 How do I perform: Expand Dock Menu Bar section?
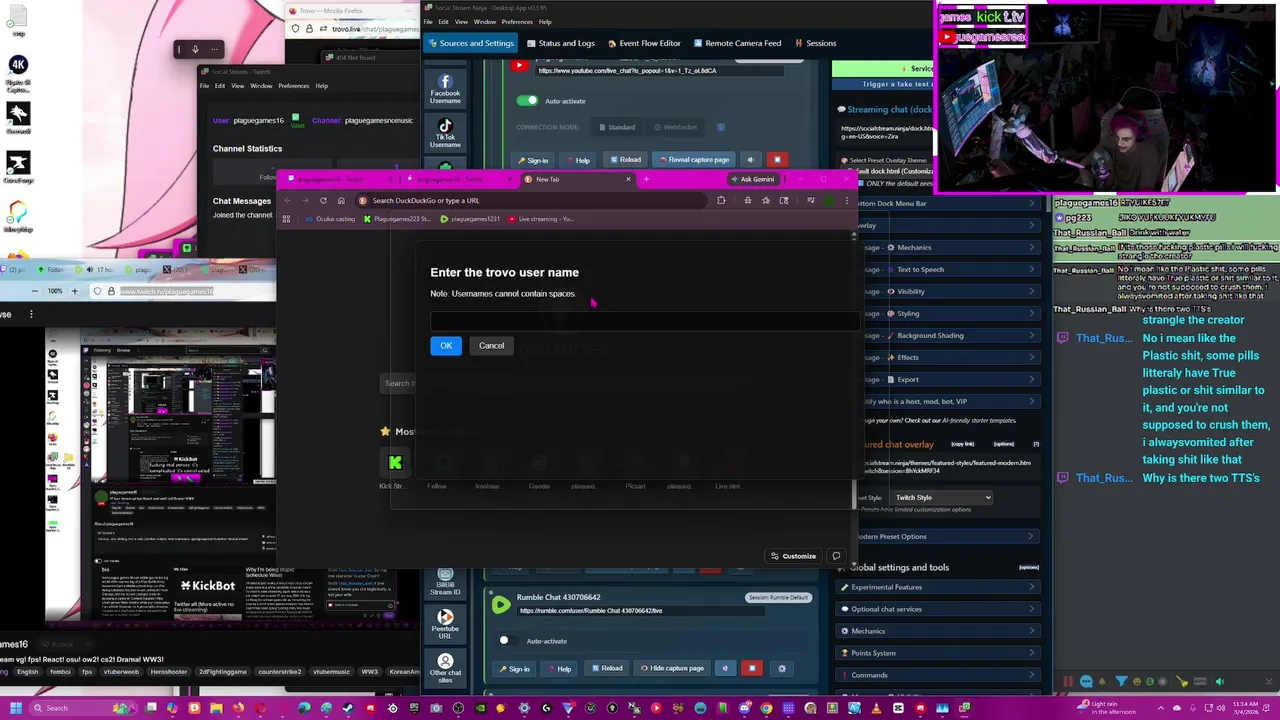click(950, 203)
